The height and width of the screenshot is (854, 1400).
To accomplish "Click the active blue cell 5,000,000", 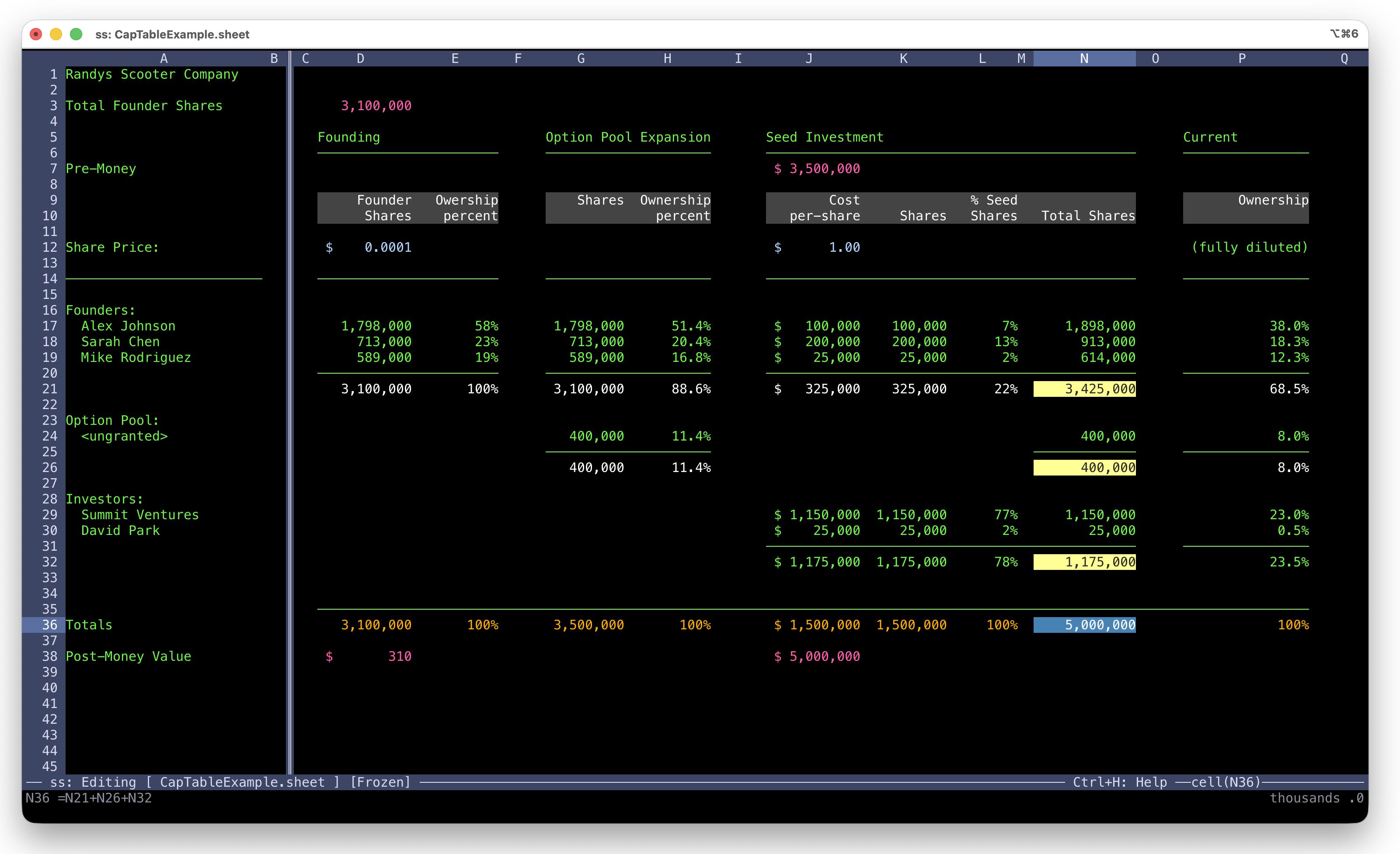I will pos(1084,625).
